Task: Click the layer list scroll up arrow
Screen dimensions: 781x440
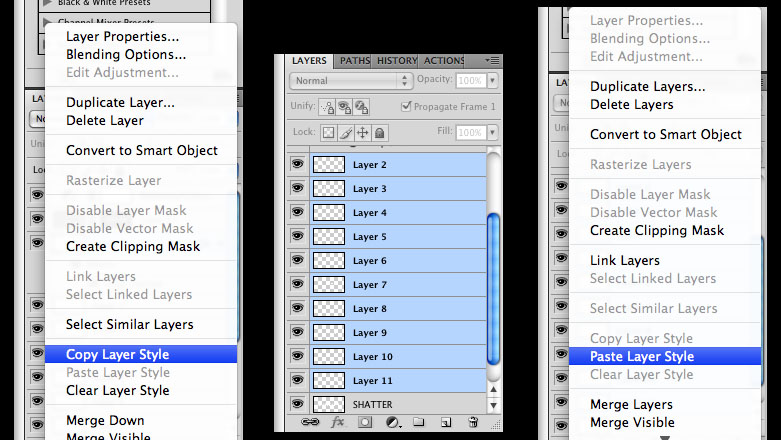Action: (x=493, y=389)
